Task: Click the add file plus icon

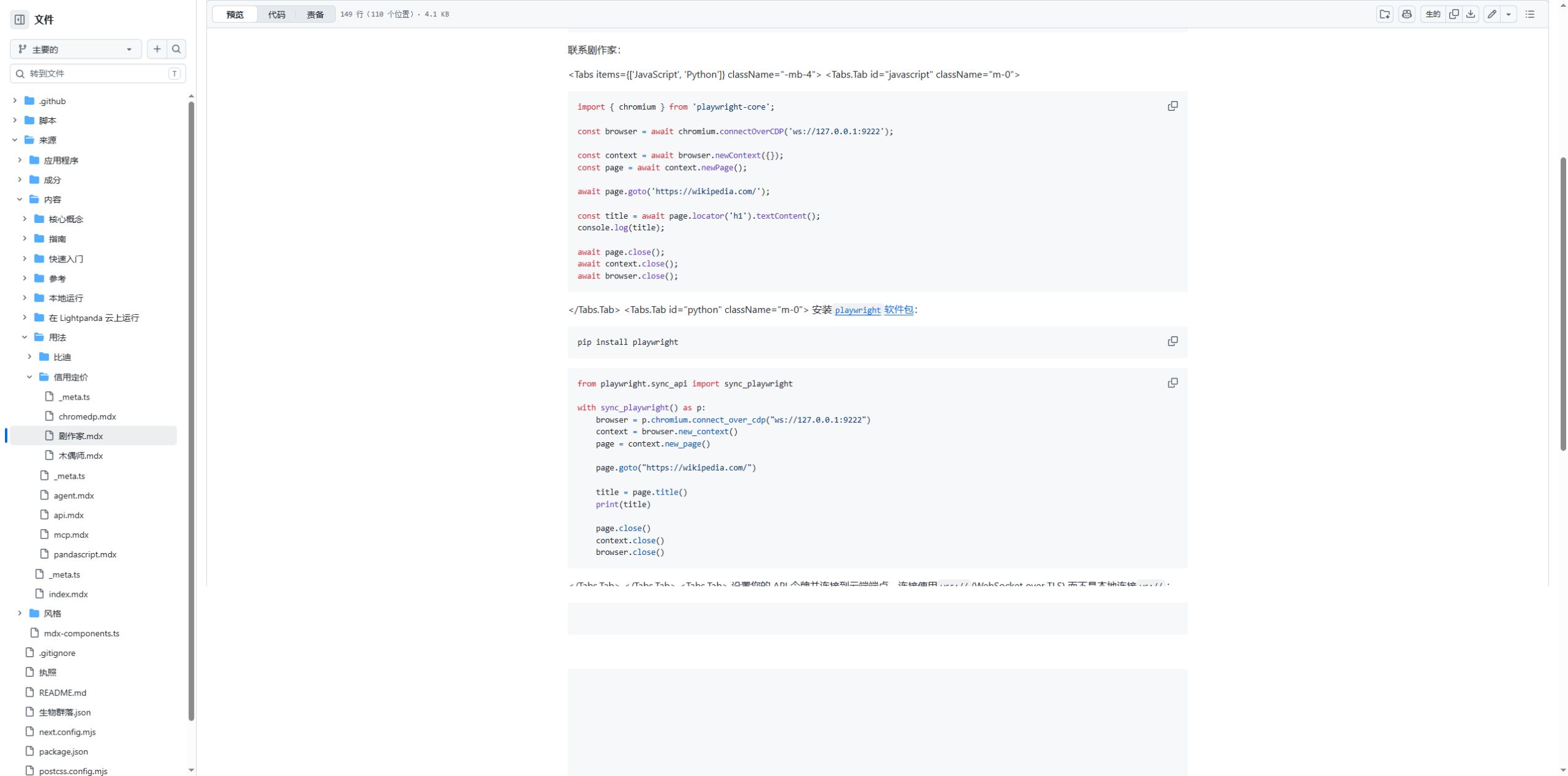Action: tap(157, 49)
